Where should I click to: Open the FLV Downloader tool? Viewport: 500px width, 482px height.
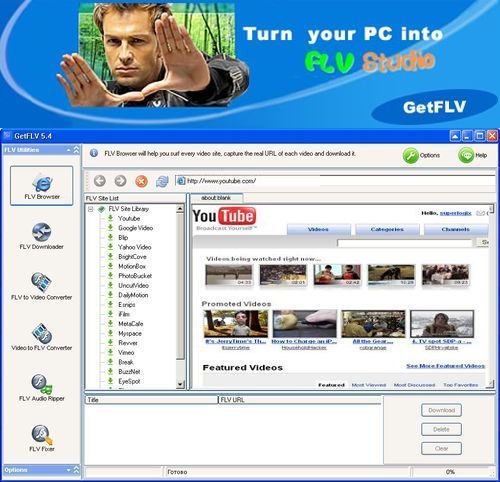pyautogui.click(x=42, y=236)
